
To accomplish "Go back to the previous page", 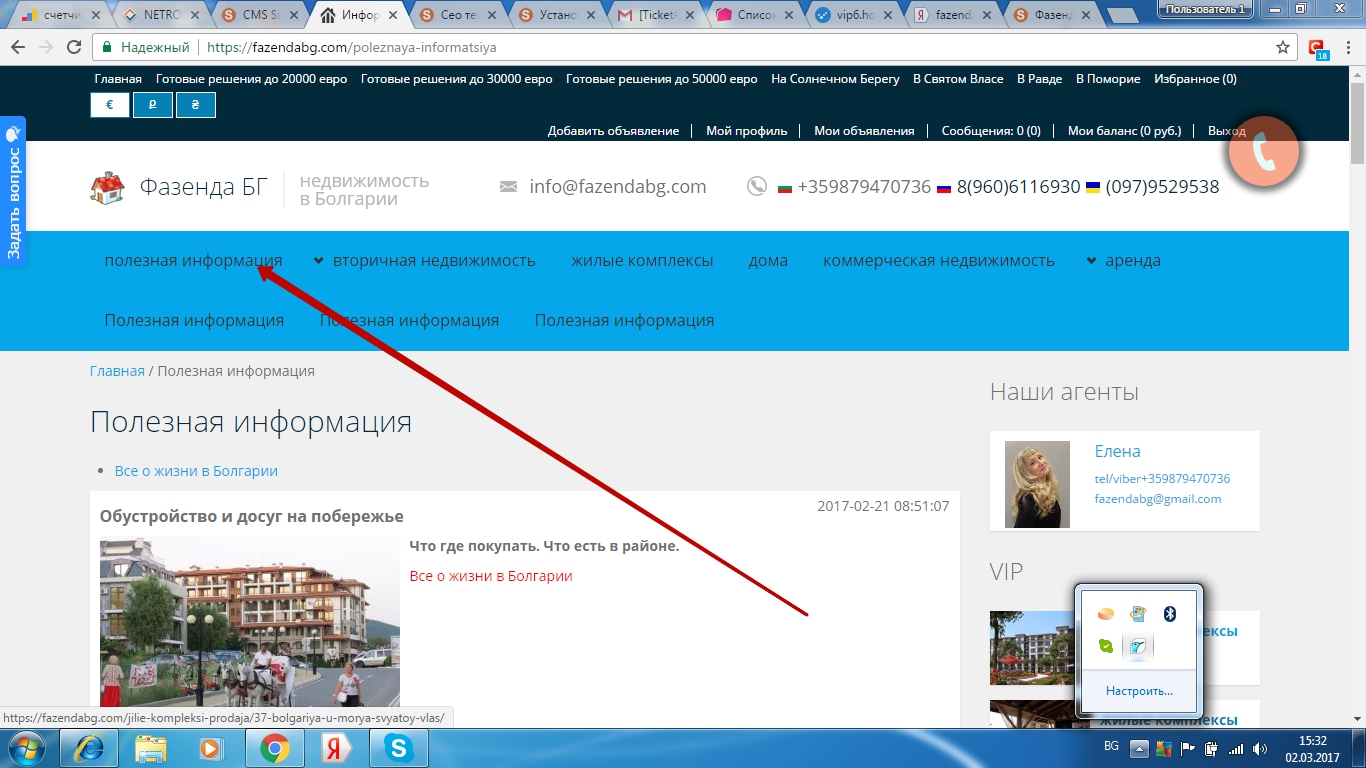I will click(x=18, y=47).
